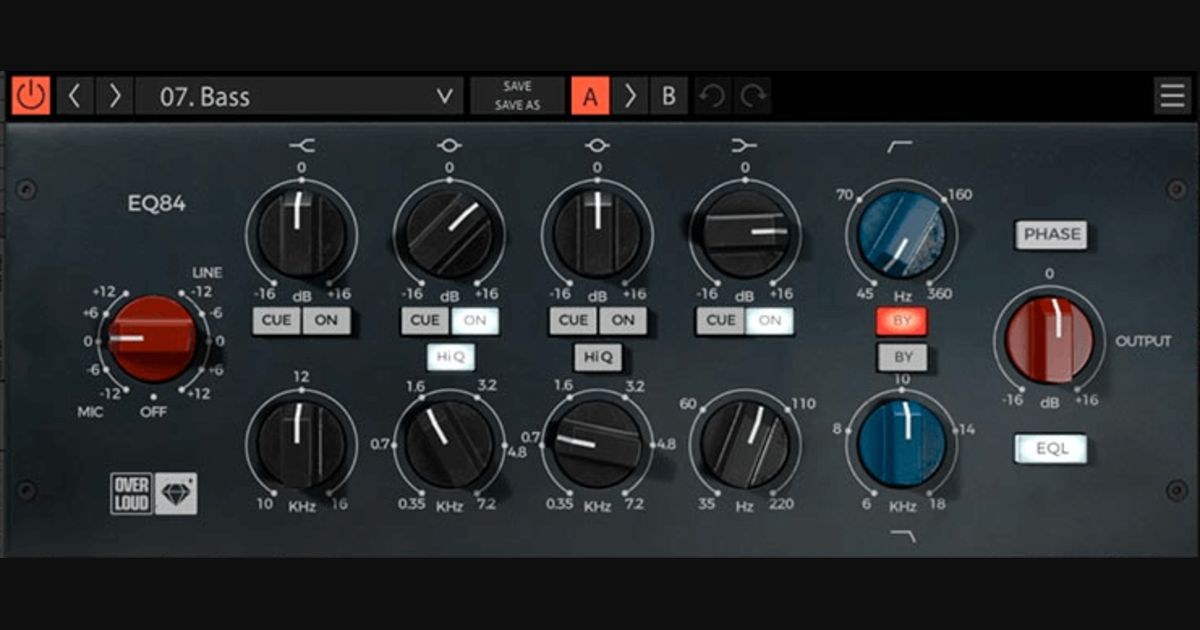Toggle HiQ on the third band
Screen dimensions: 1200x630
(x=596, y=357)
